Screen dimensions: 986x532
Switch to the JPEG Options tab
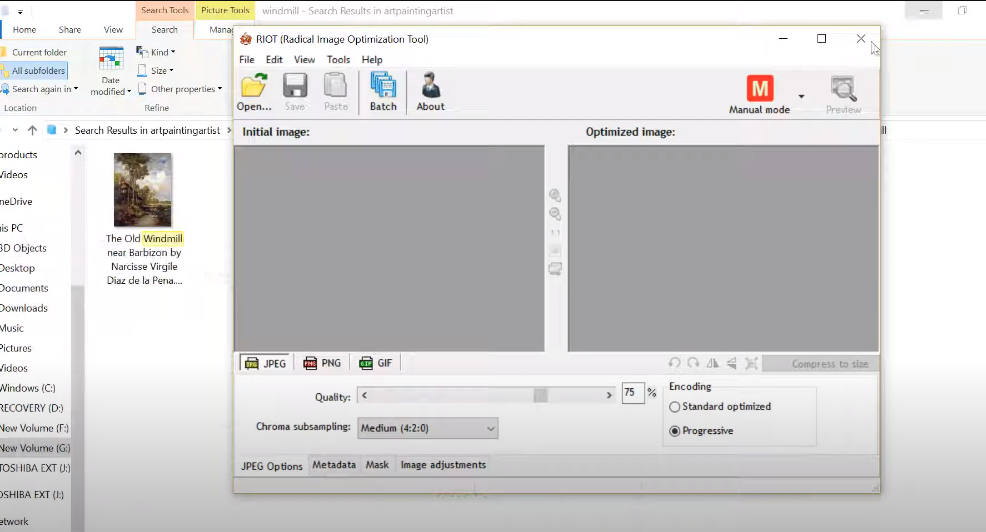[x=272, y=466]
